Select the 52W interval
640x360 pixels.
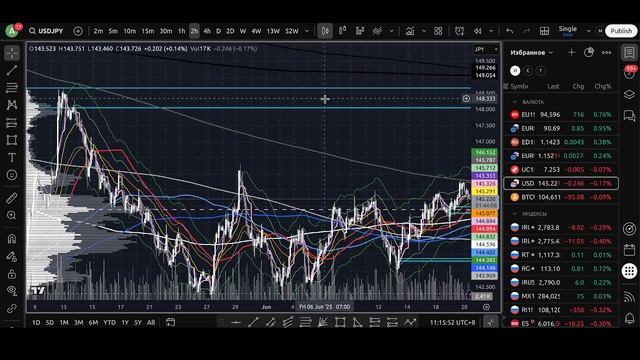292,31
